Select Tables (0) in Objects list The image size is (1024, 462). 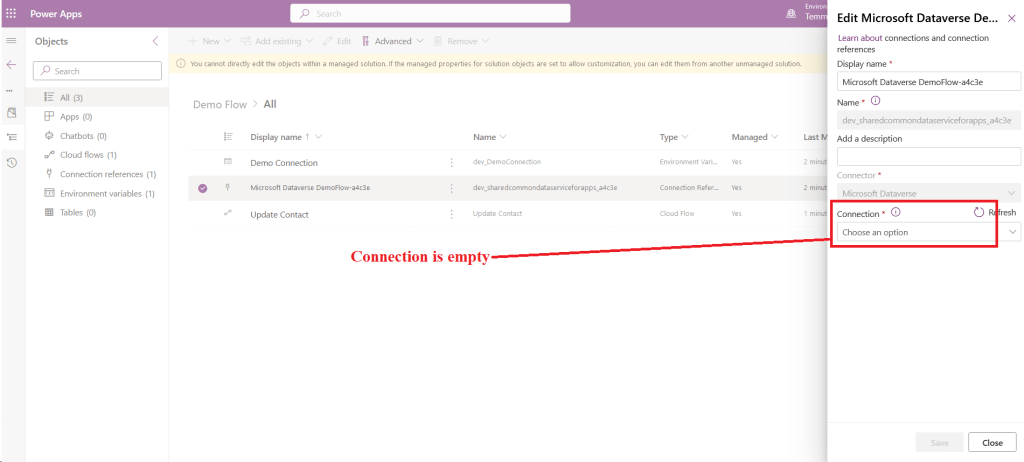click(x=97, y=212)
